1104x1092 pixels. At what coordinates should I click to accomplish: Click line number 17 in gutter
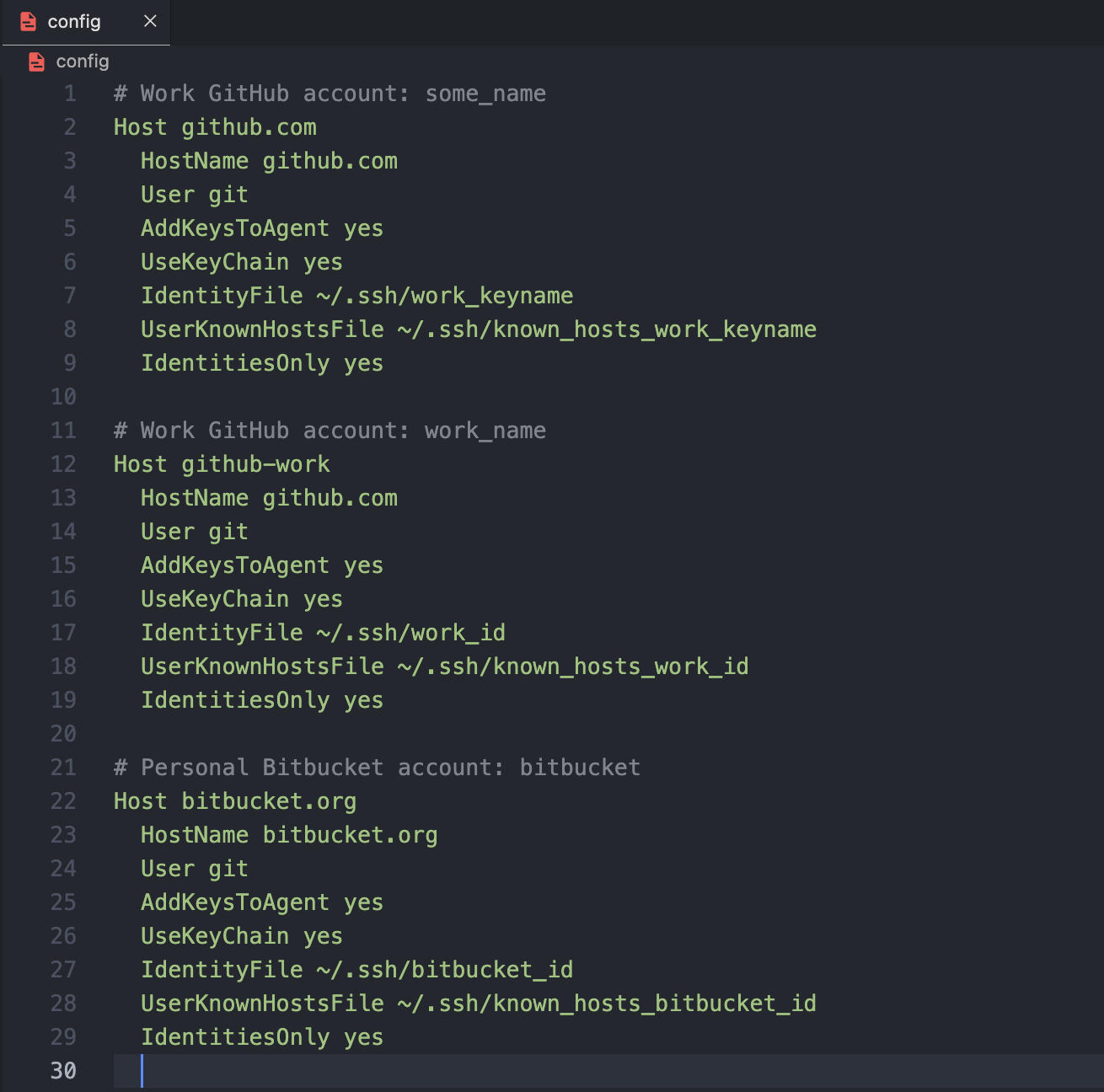(x=63, y=633)
